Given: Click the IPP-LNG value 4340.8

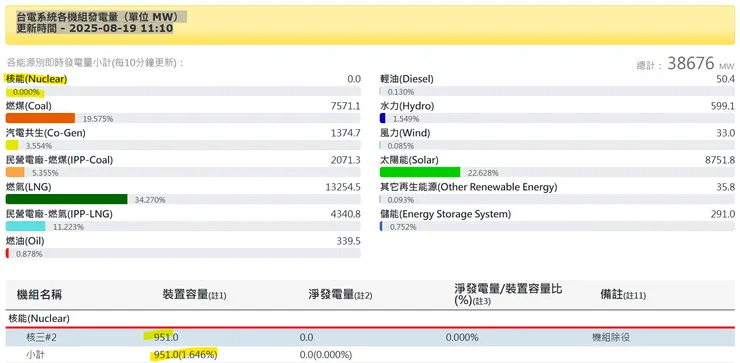Looking at the screenshot, I should tap(345, 214).
